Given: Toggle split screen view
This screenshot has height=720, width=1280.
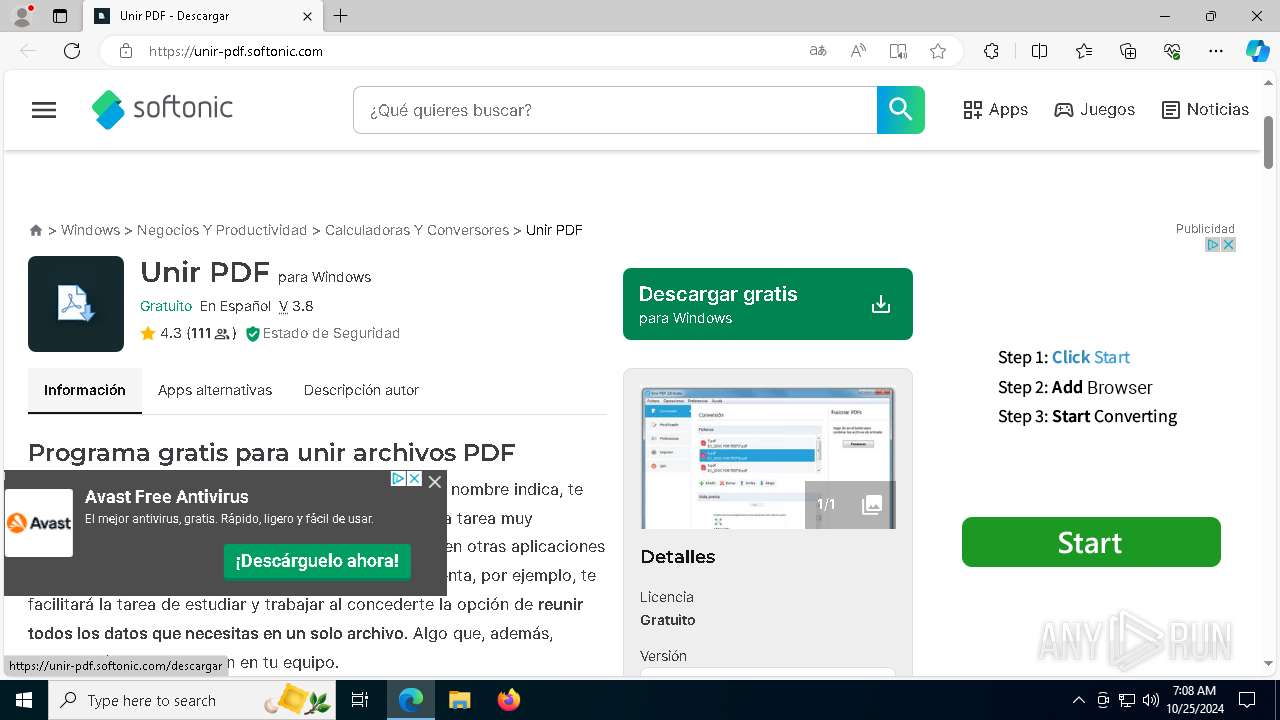Looking at the screenshot, I should click(1039, 51).
